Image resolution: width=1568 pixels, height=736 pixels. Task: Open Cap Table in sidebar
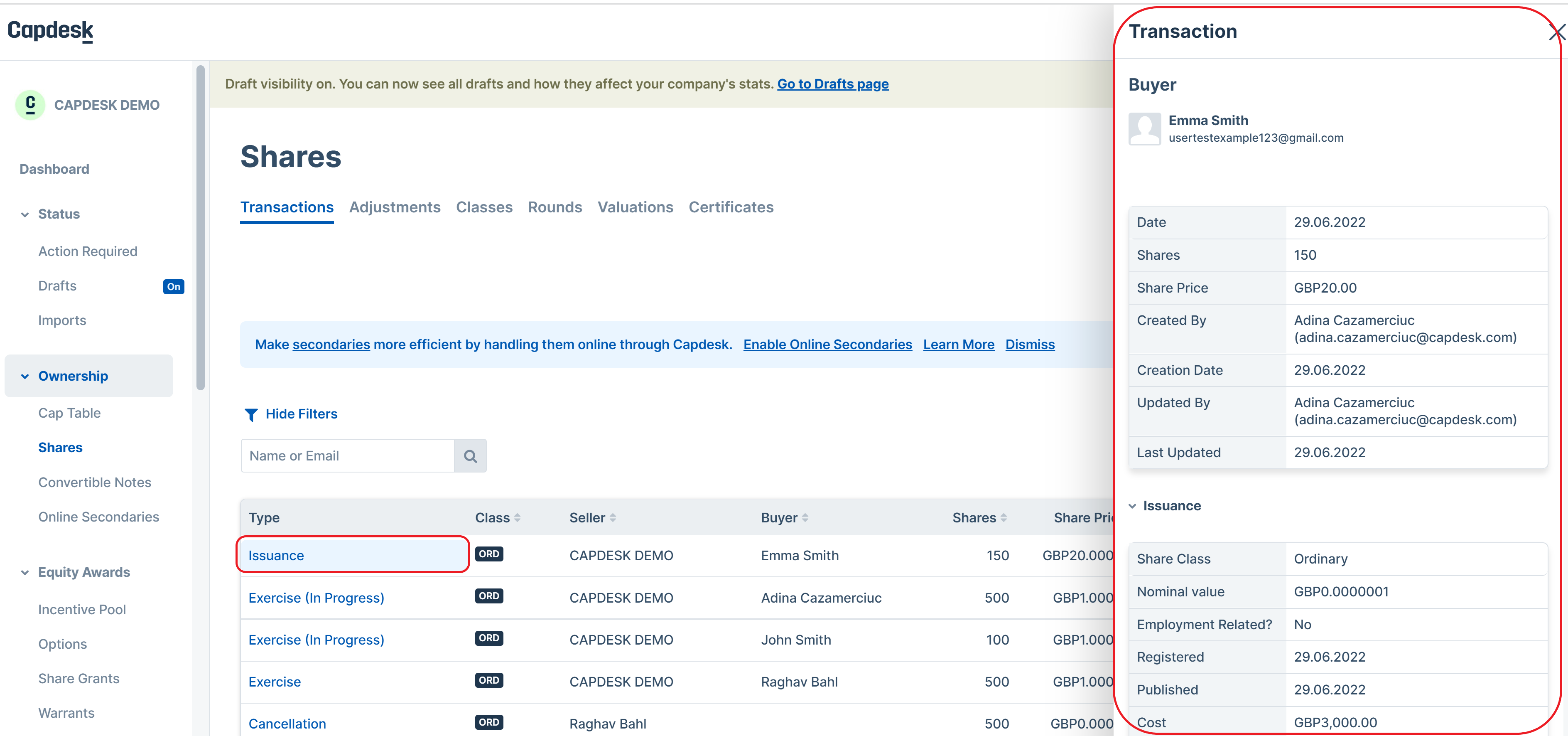pos(69,414)
